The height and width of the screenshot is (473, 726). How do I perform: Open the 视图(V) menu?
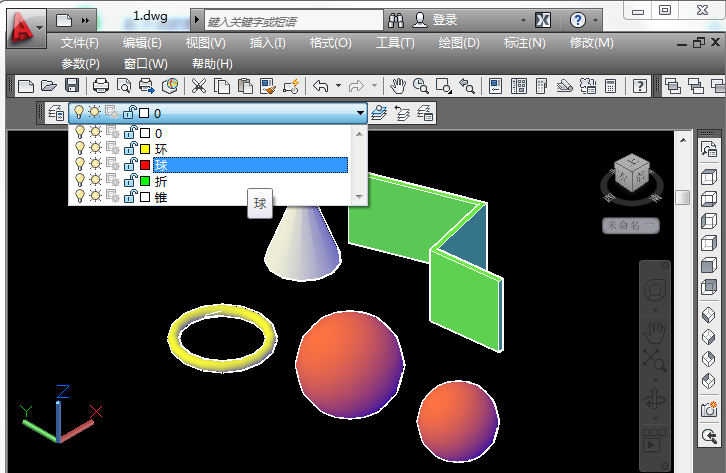point(206,43)
